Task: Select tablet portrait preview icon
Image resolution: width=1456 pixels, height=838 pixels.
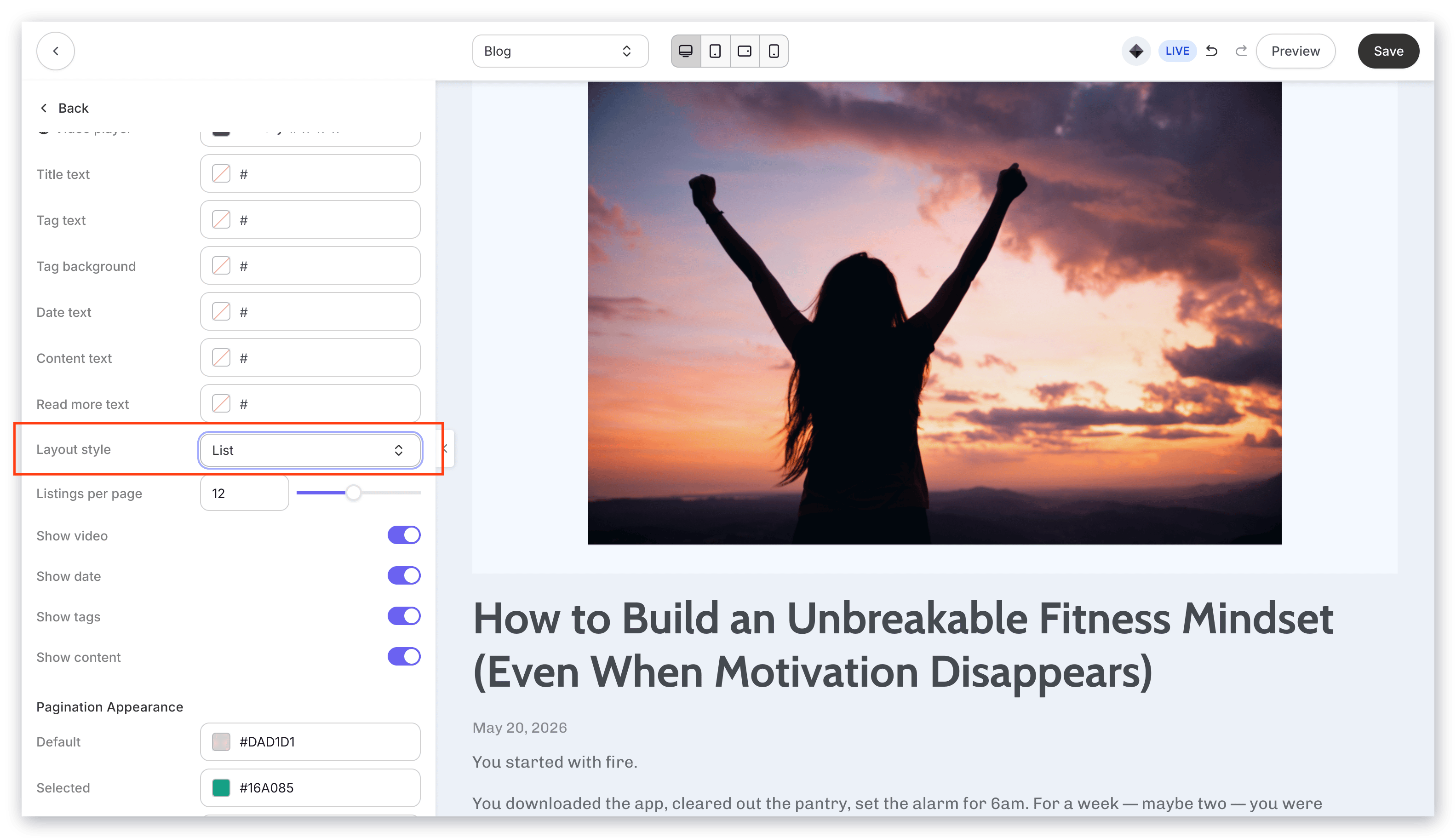Action: (x=715, y=51)
